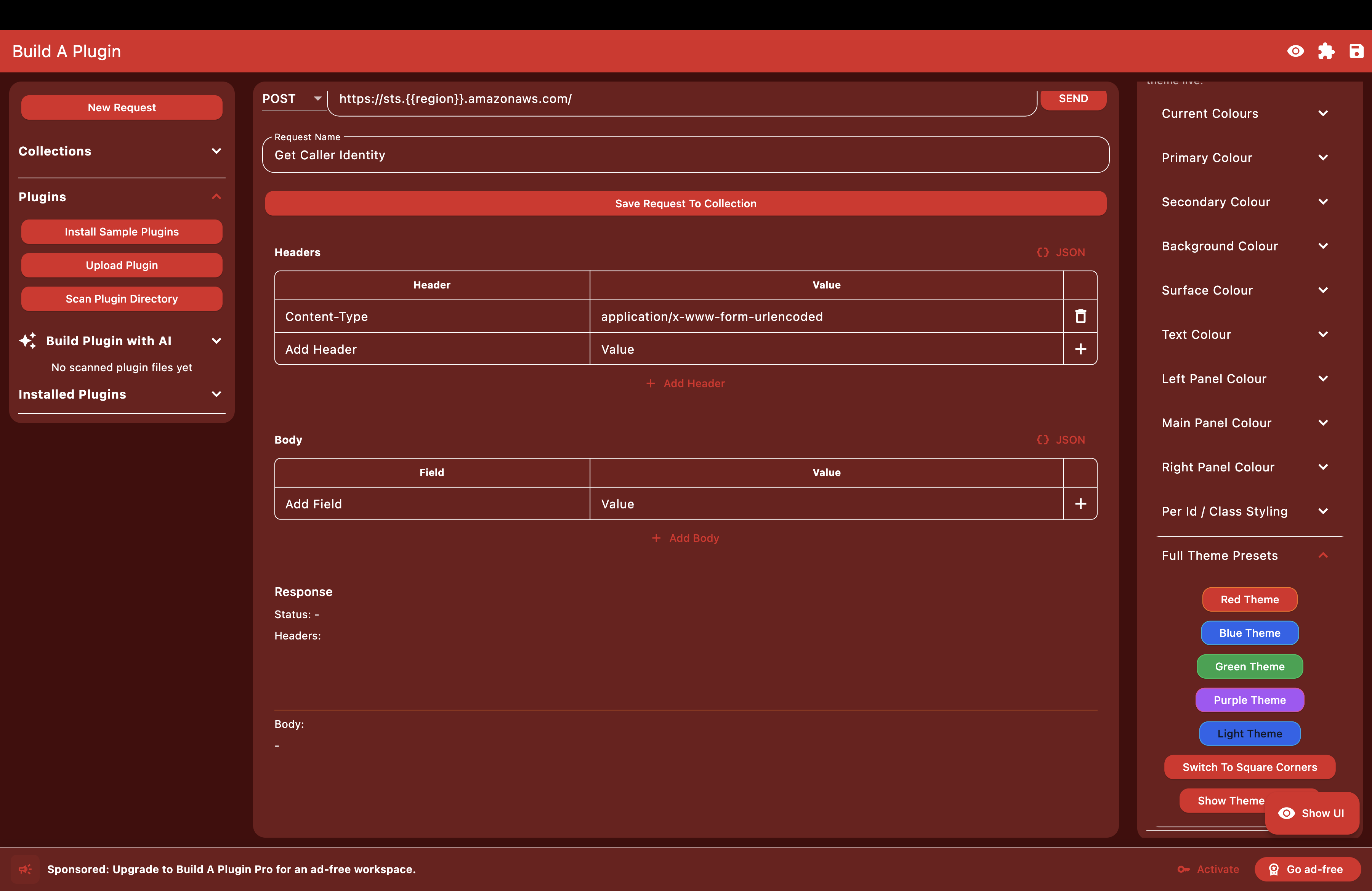Click the Add Header link
Viewport: 1372px width, 891px height.
(x=685, y=383)
